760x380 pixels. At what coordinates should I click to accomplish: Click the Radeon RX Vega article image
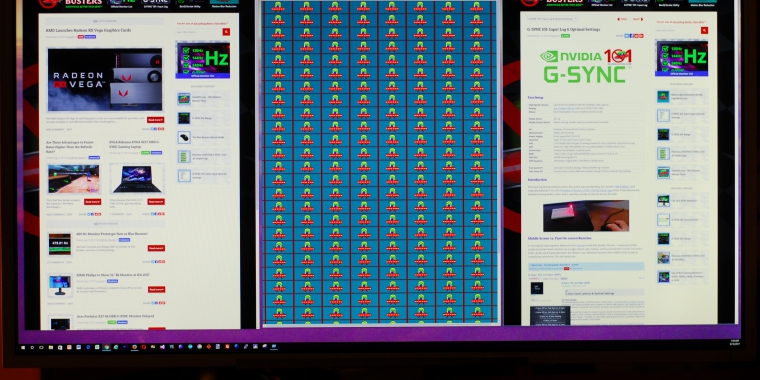click(x=105, y=79)
